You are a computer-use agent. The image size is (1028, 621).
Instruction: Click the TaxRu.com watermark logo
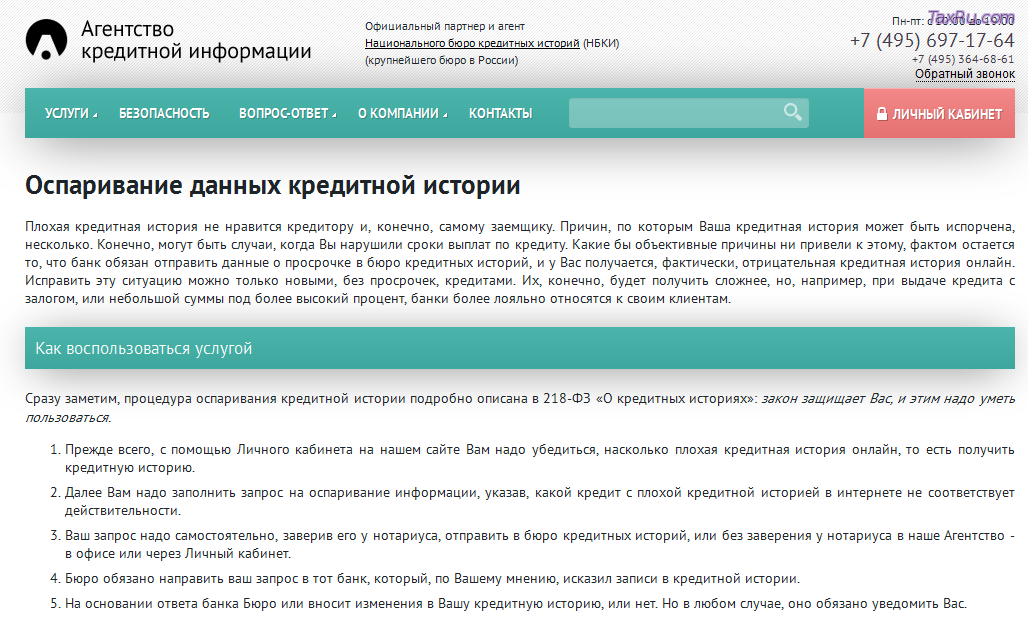pyautogui.click(x=970, y=15)
